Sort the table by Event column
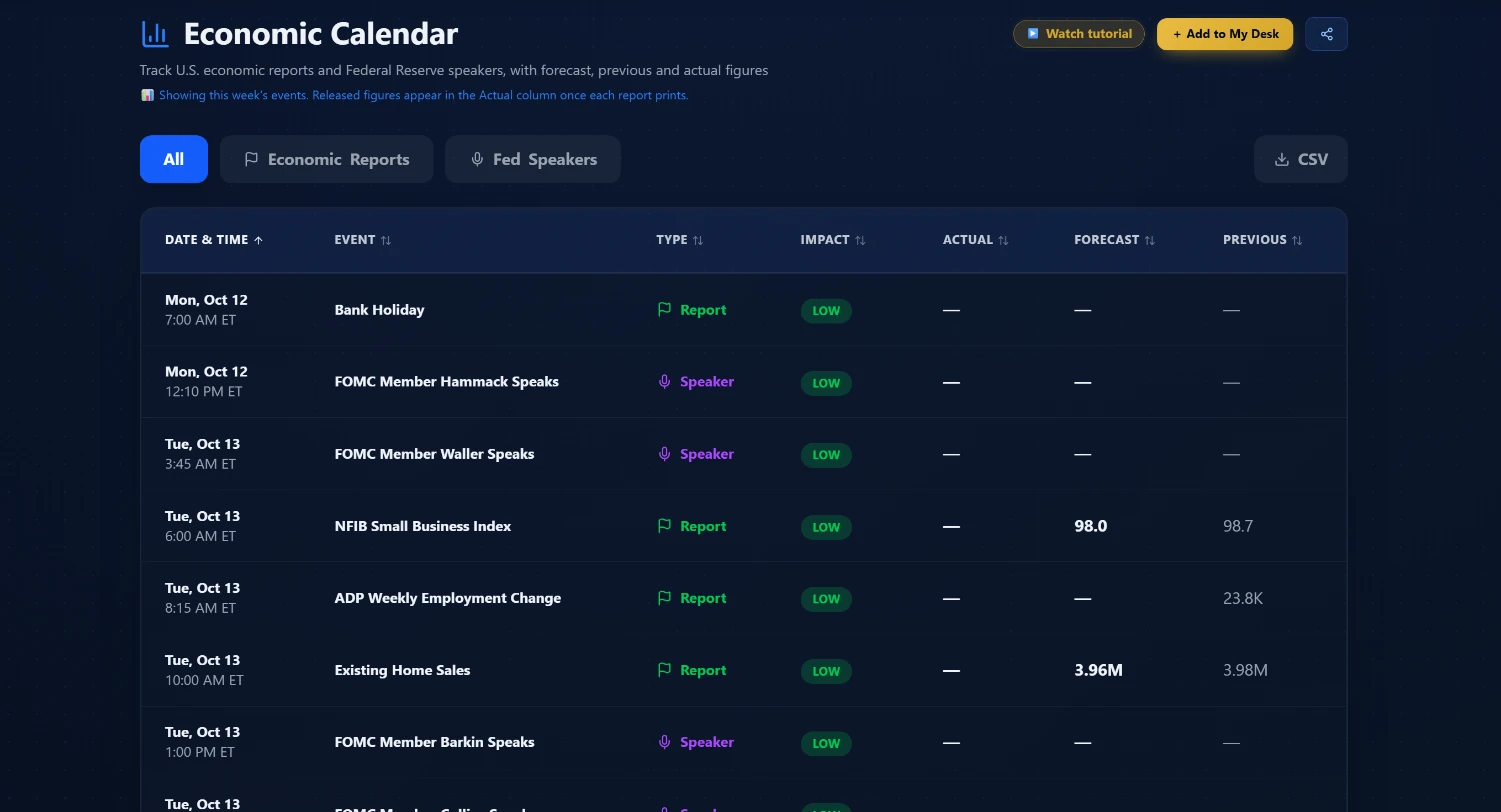1501x812 pixels. pos(363,240)
